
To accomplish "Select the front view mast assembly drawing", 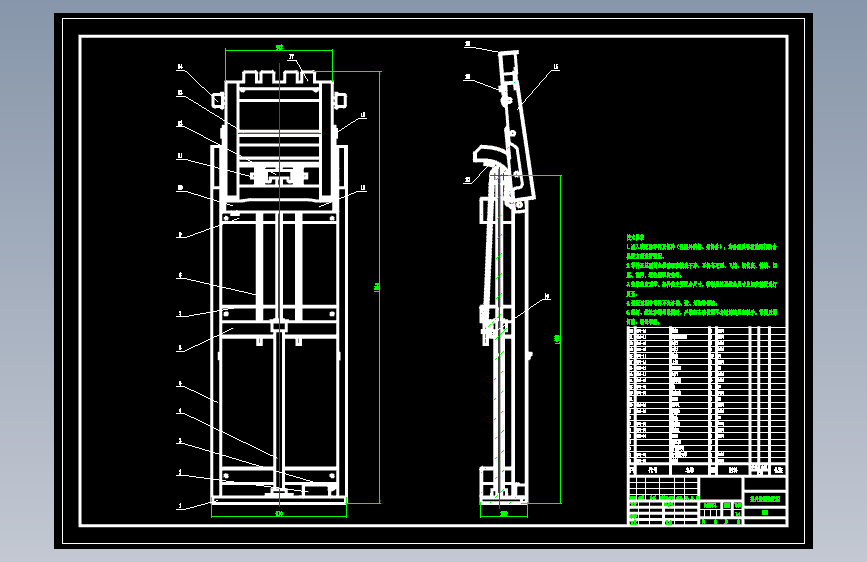I will (x=279, y=288).
